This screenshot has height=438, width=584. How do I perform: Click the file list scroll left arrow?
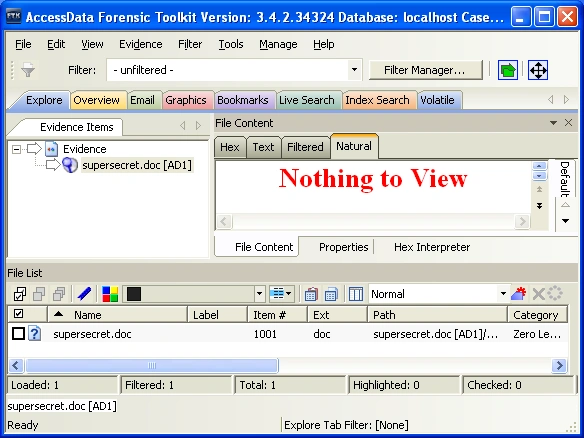pos(16,365)
